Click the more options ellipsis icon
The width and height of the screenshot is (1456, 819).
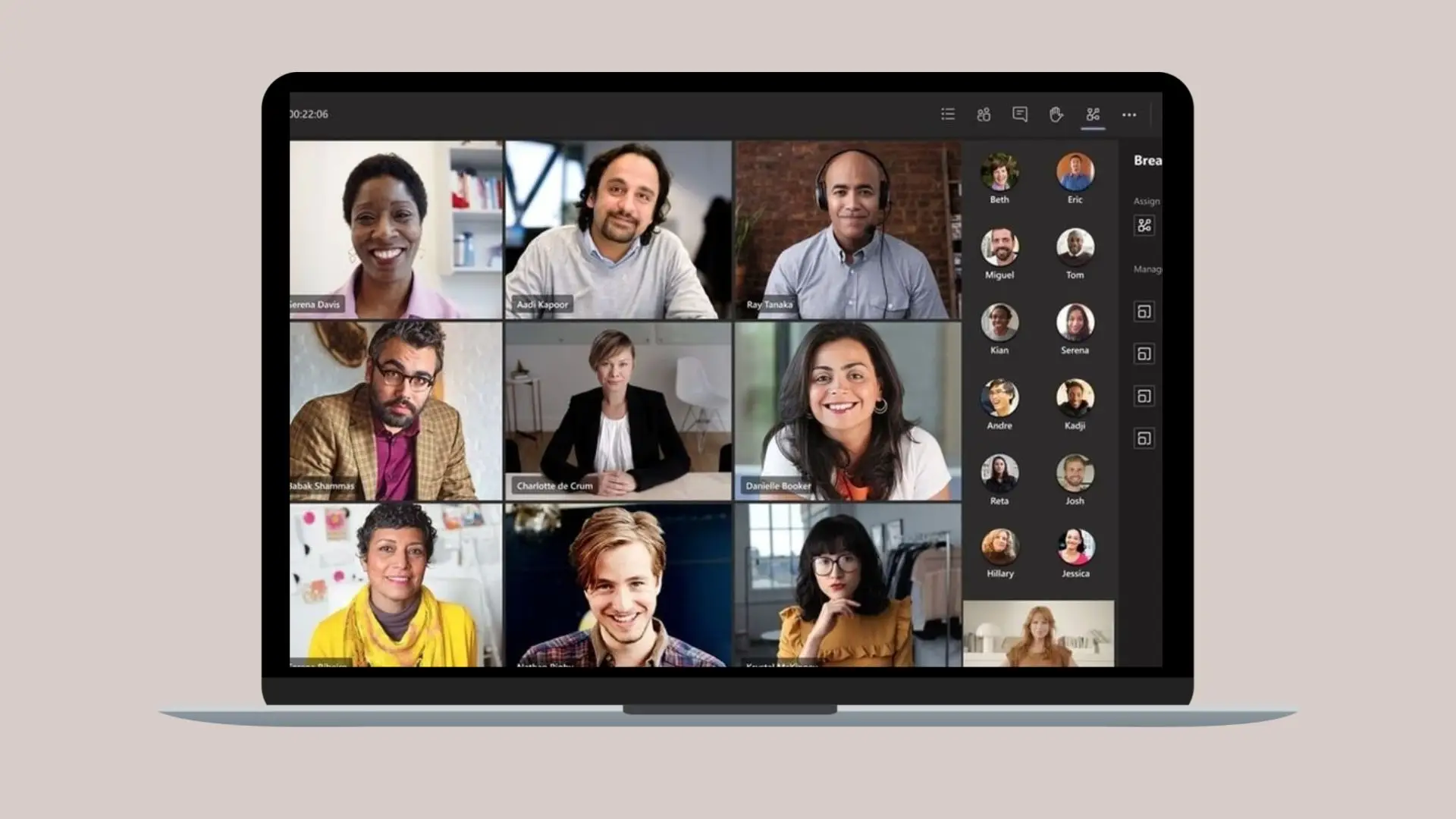point(1129,113)
